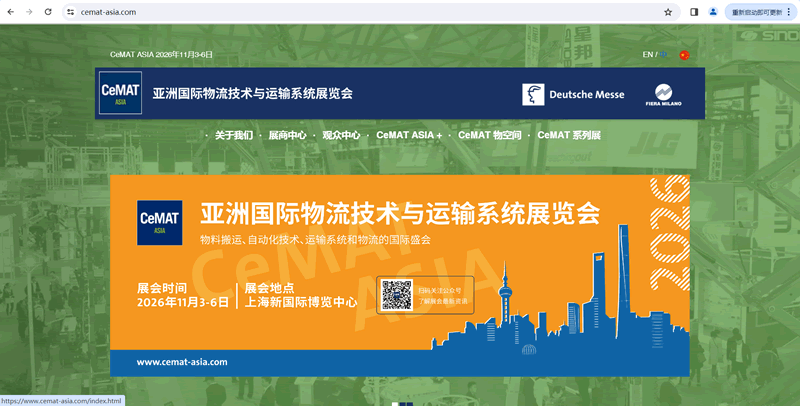Bookmark this page with the star icon
The height and width of the screenshot is (406, 800).
click(x=668, y=12)
